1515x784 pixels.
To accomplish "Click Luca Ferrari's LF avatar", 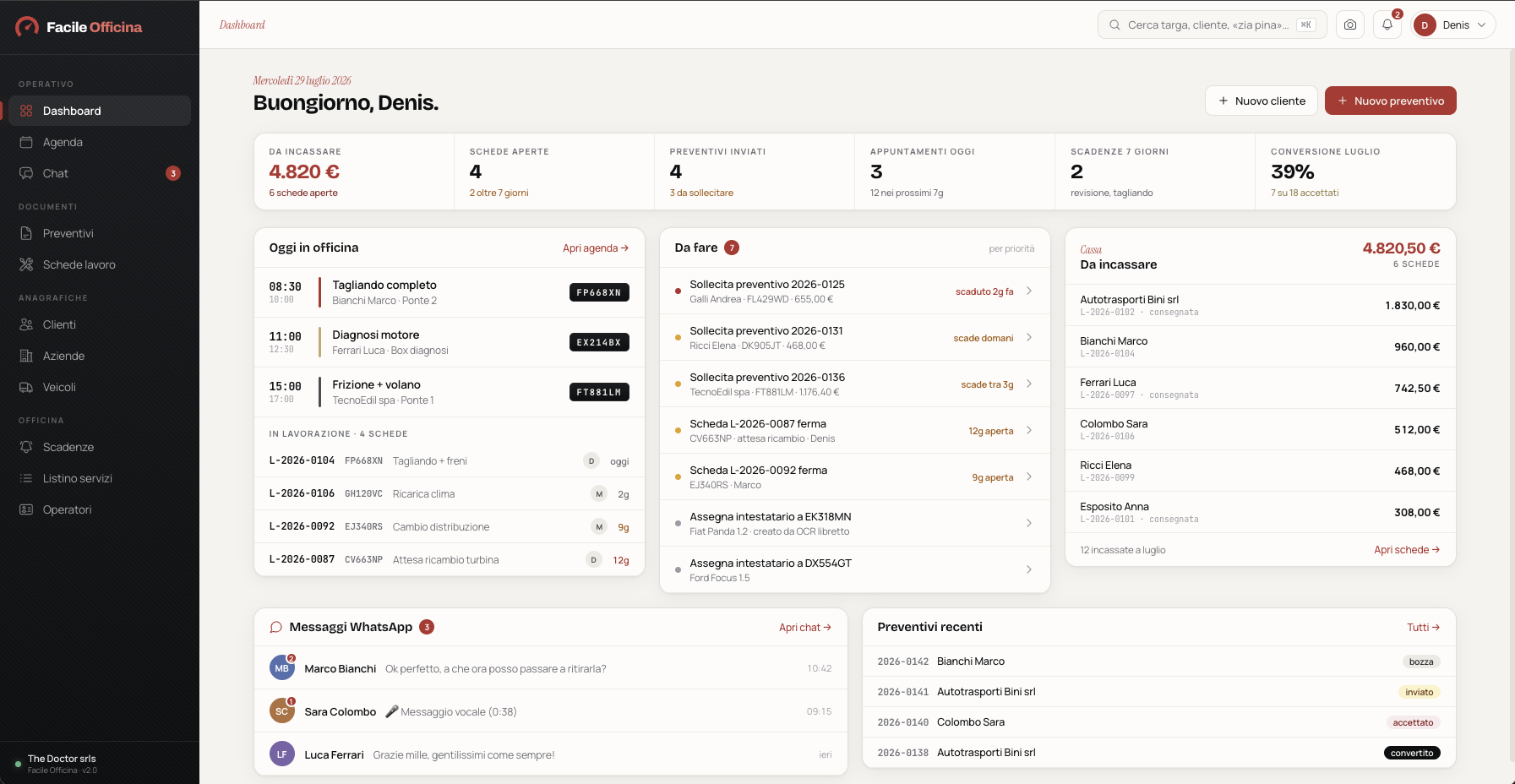I will 282,754.
